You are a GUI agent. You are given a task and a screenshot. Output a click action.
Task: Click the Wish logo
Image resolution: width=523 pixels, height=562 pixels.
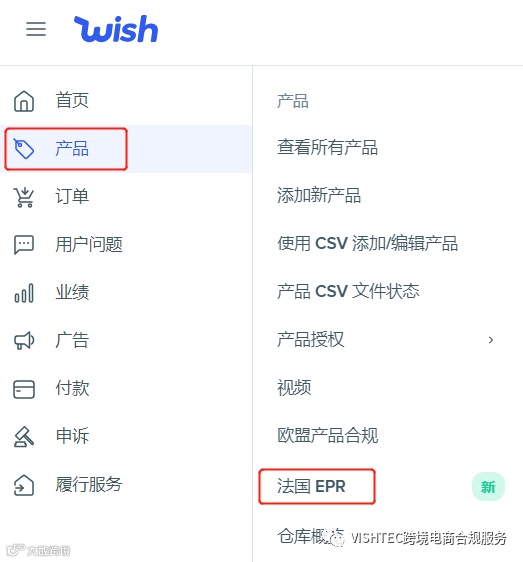116,29
